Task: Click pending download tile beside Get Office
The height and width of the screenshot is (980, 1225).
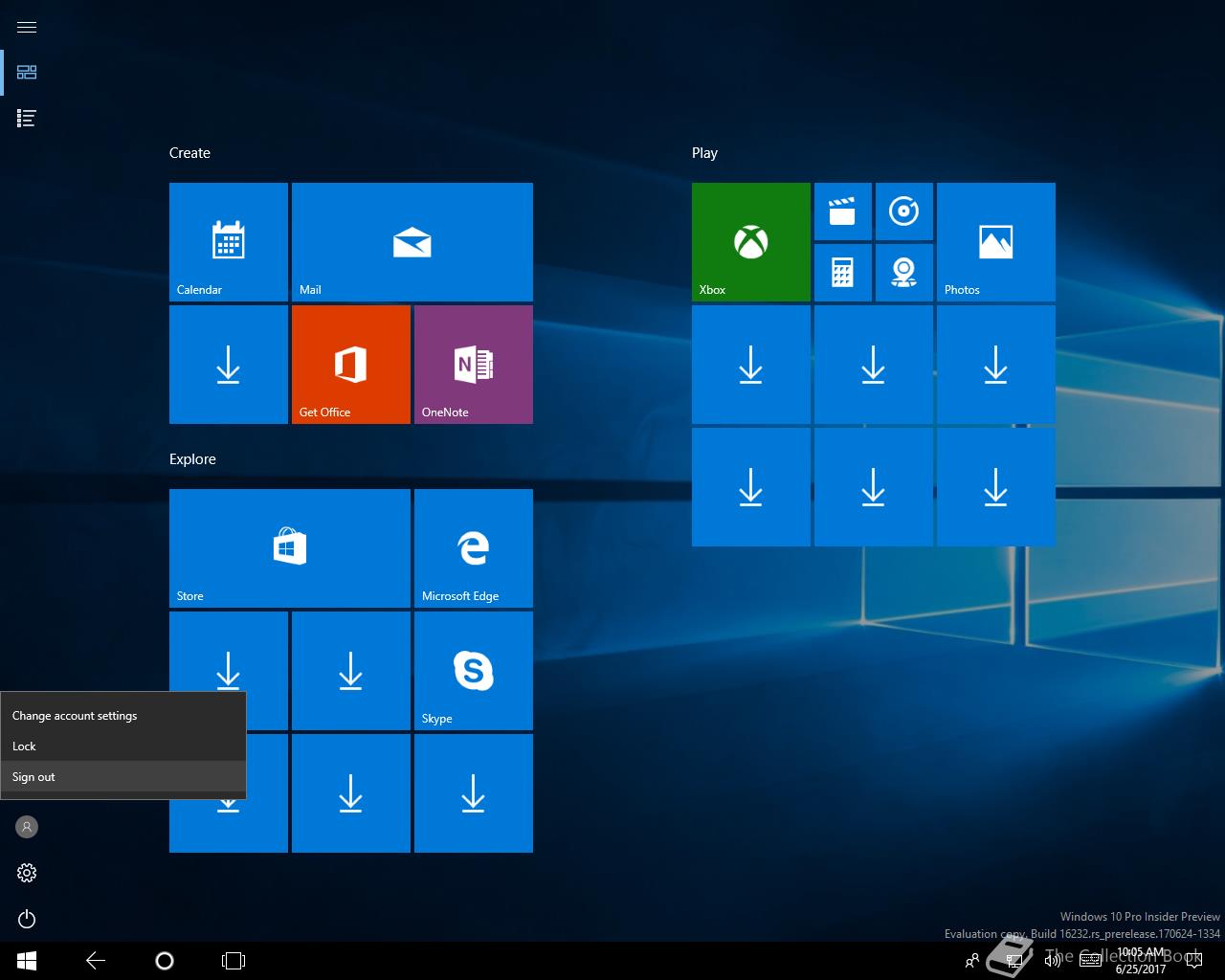Action: coord(229,365)
